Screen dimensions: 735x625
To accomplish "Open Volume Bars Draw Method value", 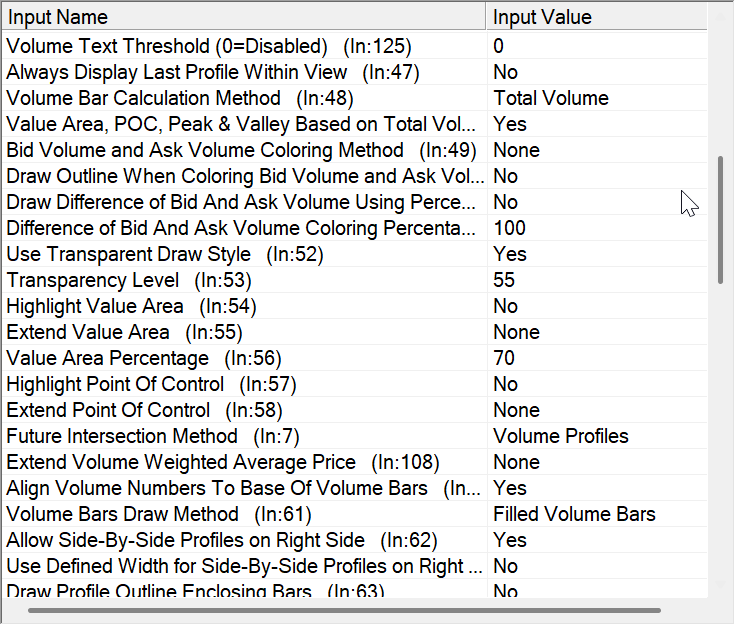I will tap(597, 514).
